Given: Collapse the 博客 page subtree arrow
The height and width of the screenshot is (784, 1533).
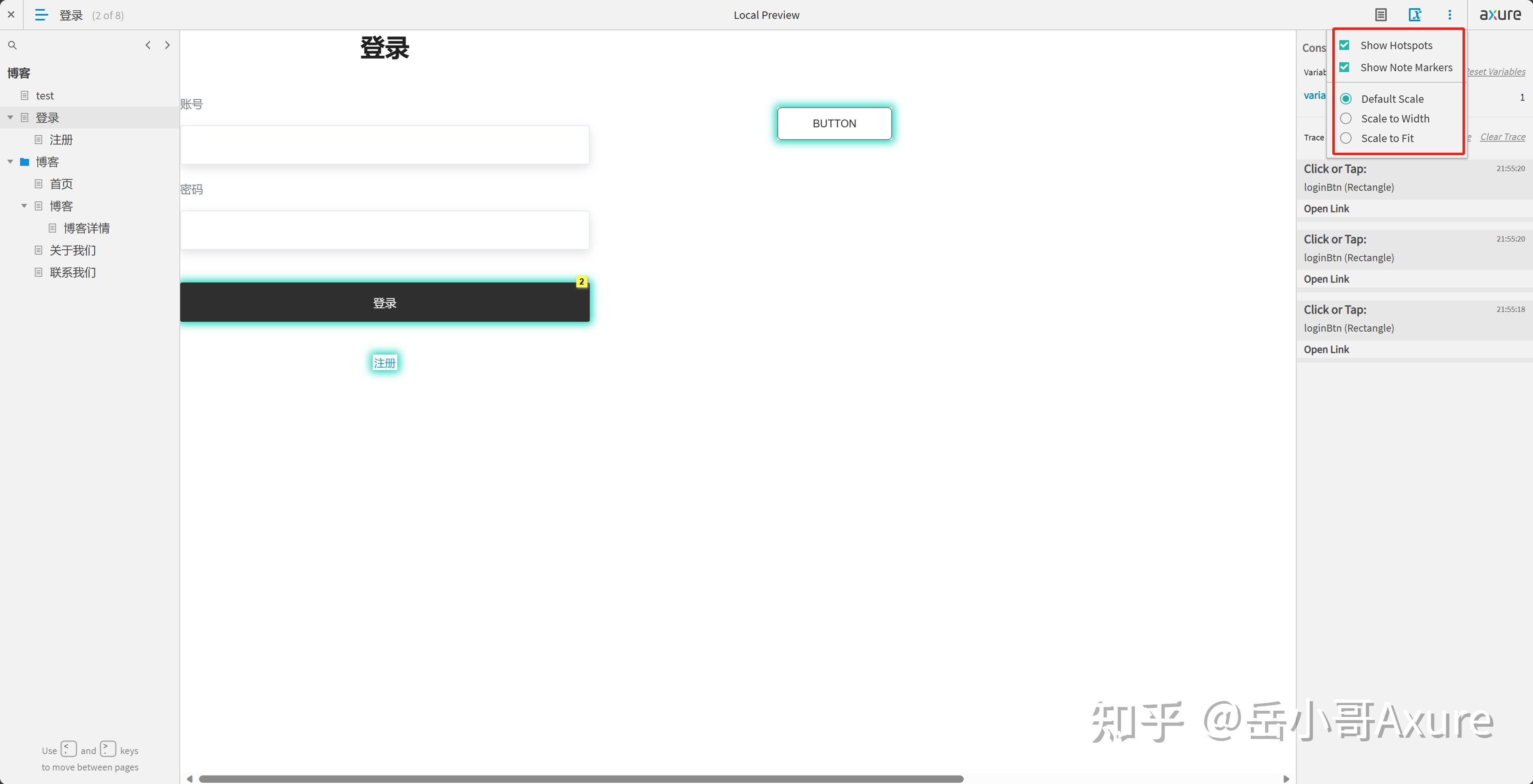Looking at the screenshot, I should pos(25,206).
